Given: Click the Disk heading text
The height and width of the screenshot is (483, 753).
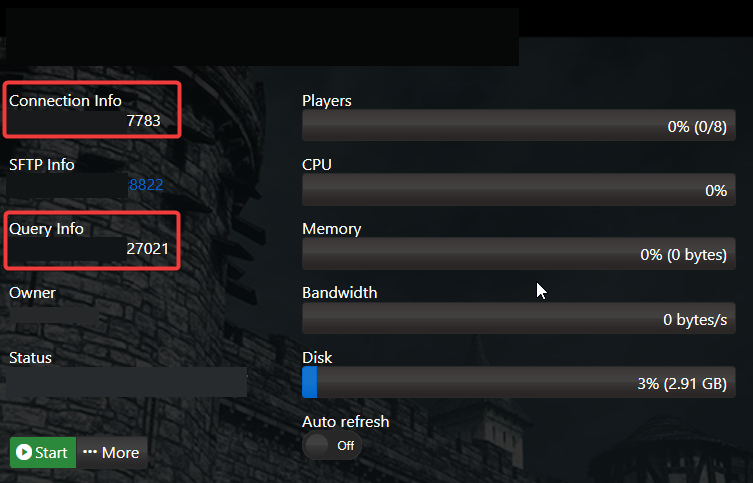Looking at the screenshot, I should (317, 357).
